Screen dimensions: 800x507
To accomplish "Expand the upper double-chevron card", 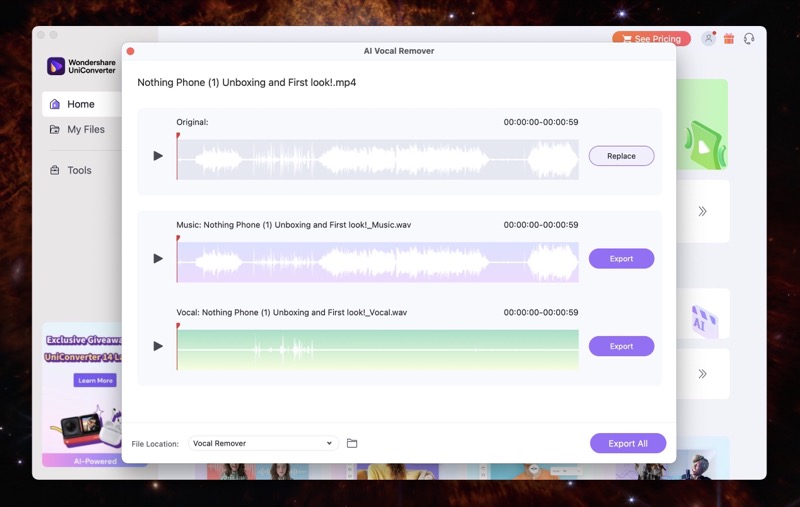I will coord(703,211).
